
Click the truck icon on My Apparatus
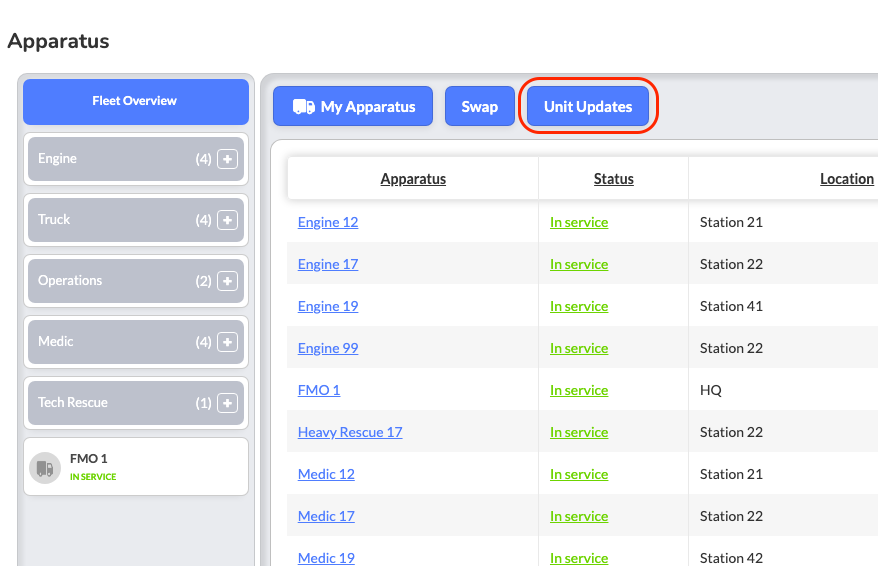pos(303,106)
